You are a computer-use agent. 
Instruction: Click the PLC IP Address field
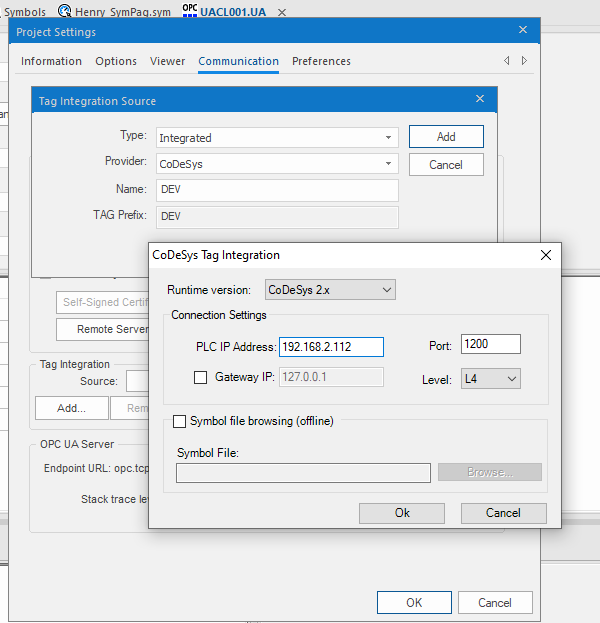click(x=331, y=347)
